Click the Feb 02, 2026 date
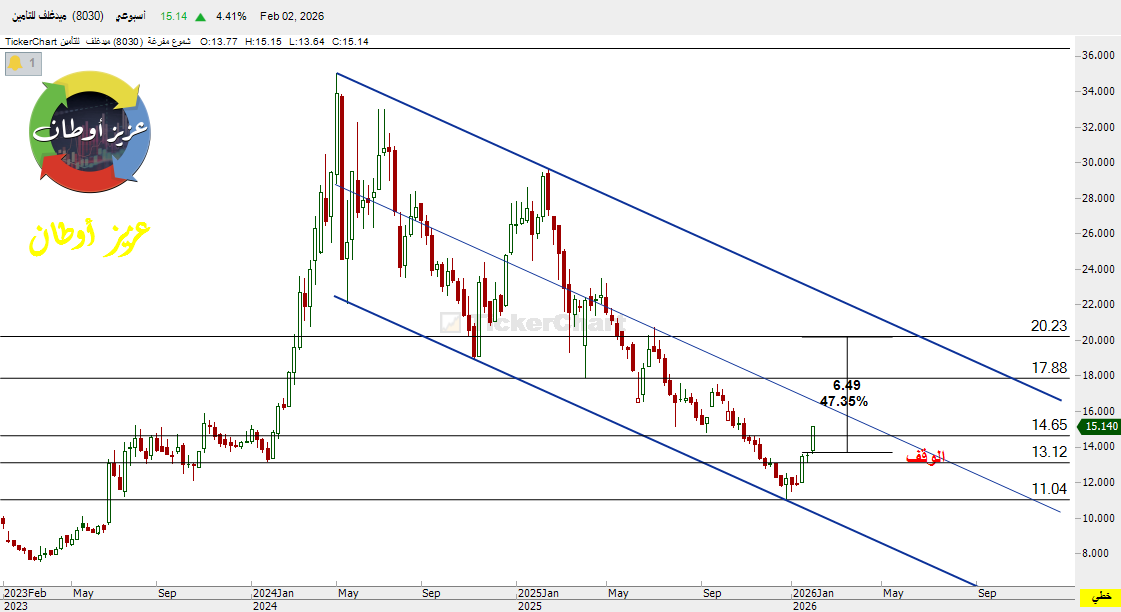The height and width of the screenshot is (612, 1121). (x=292, y=16)
